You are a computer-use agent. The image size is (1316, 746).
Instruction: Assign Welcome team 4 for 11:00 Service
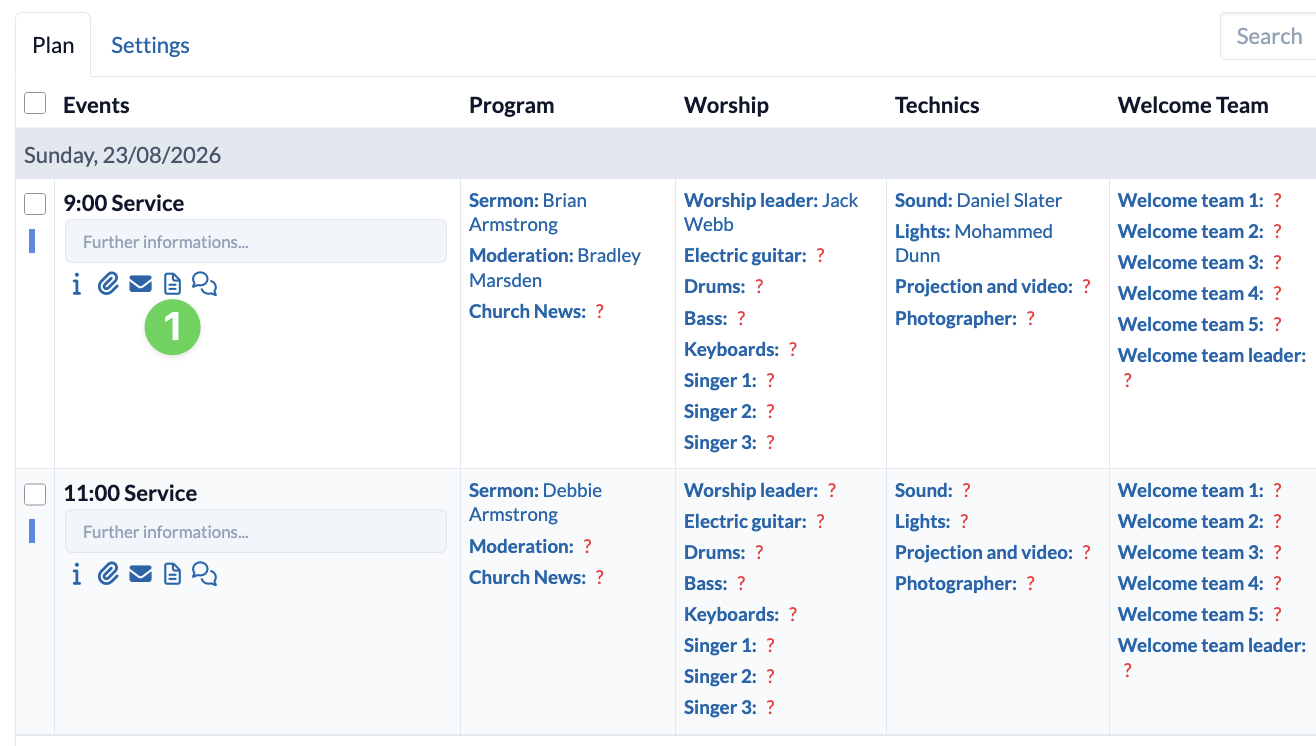pos(1200,583)
